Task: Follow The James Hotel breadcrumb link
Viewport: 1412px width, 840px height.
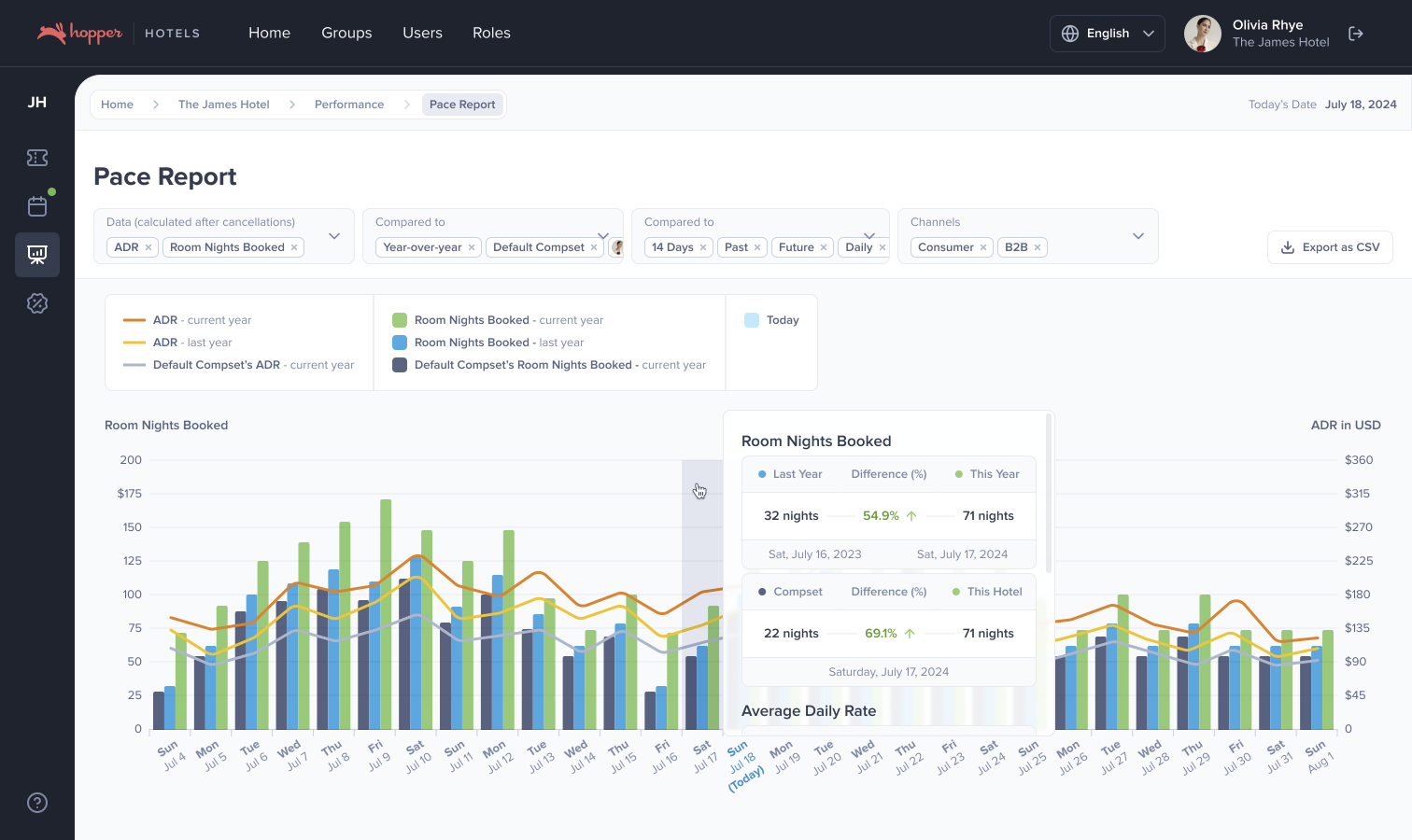Action: [x=223, y=105]
